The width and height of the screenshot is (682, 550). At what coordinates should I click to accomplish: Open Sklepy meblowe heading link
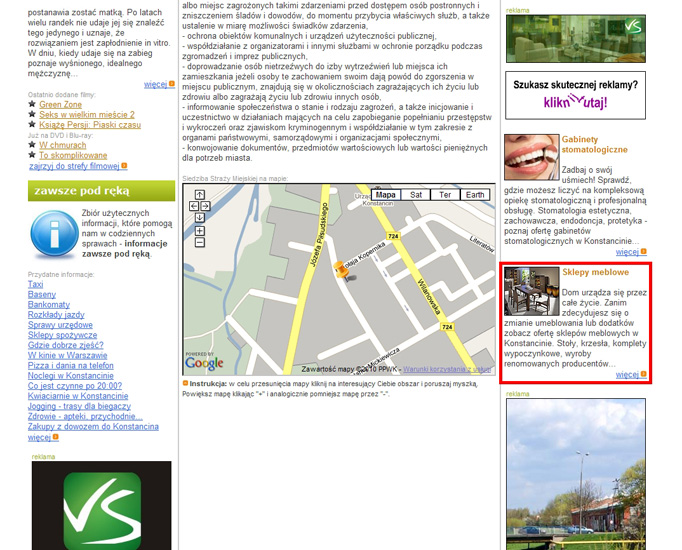[595, 272]
